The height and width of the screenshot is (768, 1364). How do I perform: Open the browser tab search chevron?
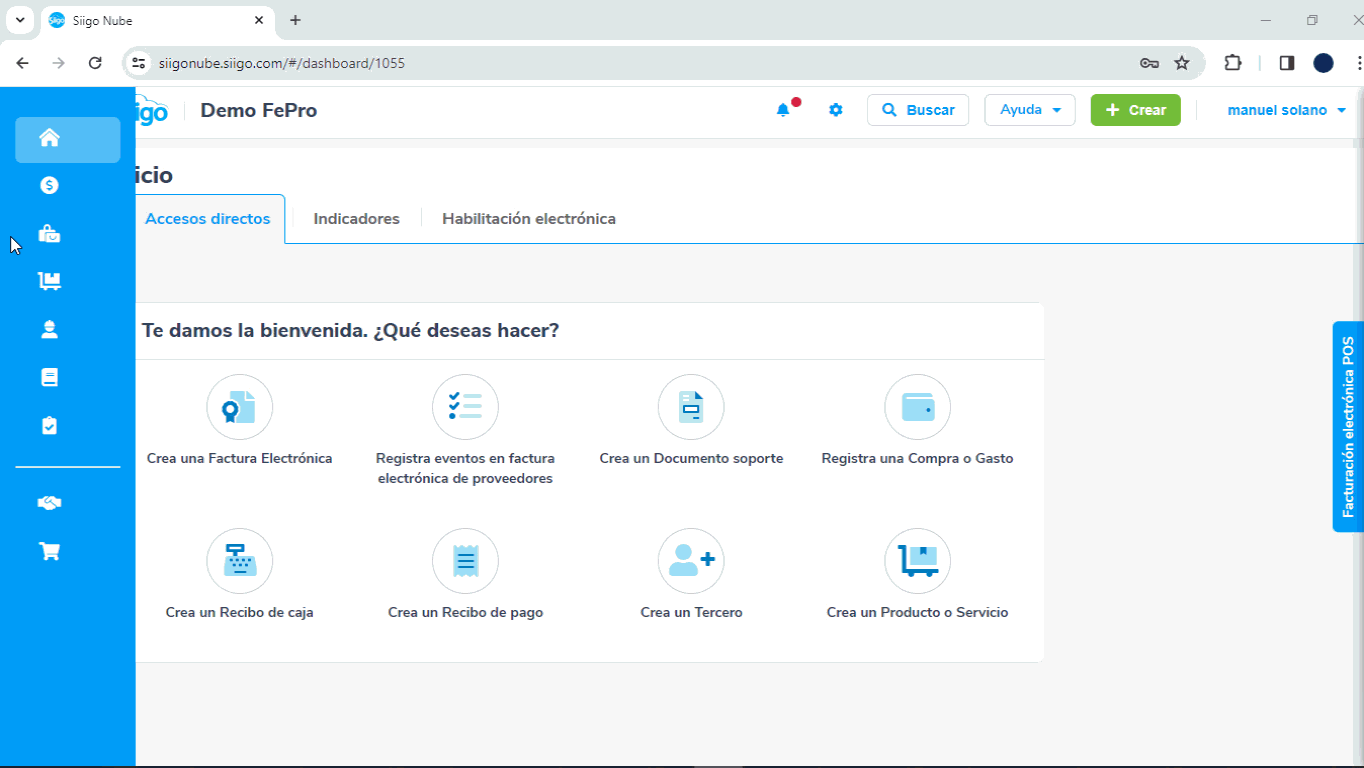[20, 20]
